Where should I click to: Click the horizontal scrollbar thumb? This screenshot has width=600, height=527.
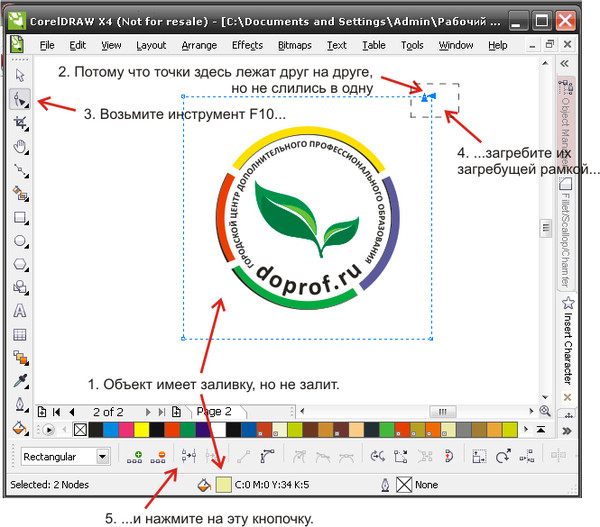(x=443, y=411)
